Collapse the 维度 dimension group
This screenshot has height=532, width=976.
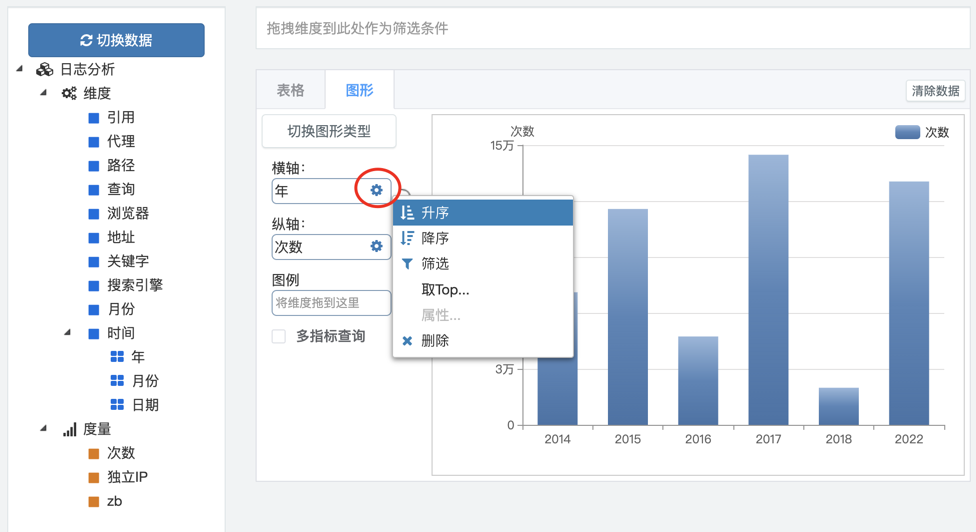point(44,93)
